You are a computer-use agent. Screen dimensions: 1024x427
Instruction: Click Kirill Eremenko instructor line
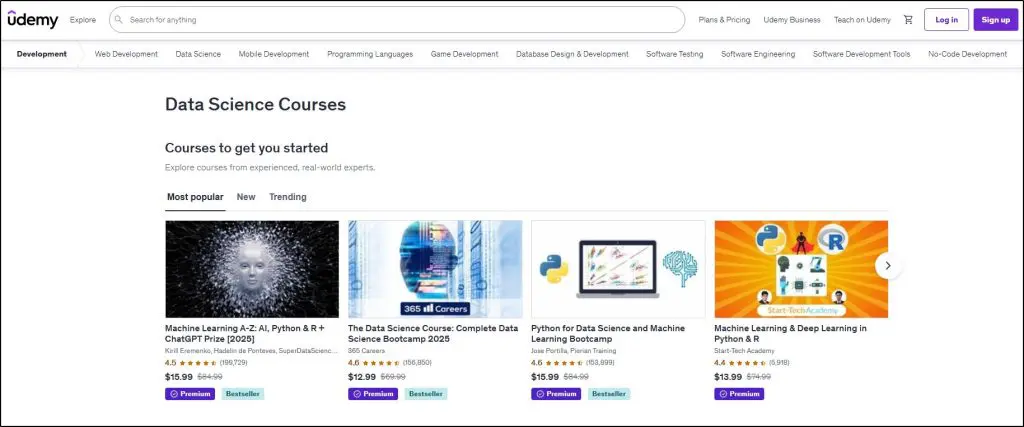pyautogui.click(x=251, y=351)
